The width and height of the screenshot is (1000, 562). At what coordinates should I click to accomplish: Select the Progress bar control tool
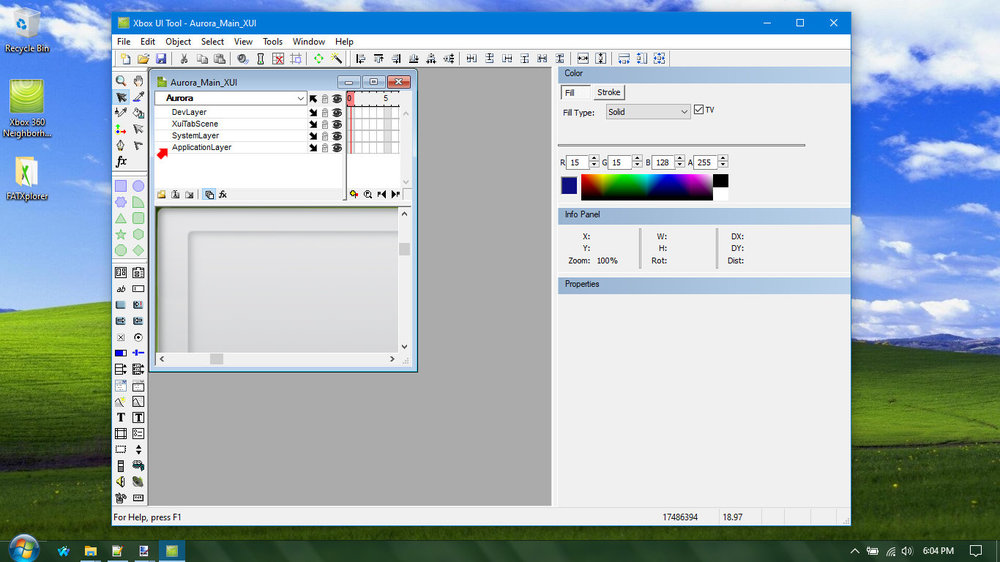point(121,353)
